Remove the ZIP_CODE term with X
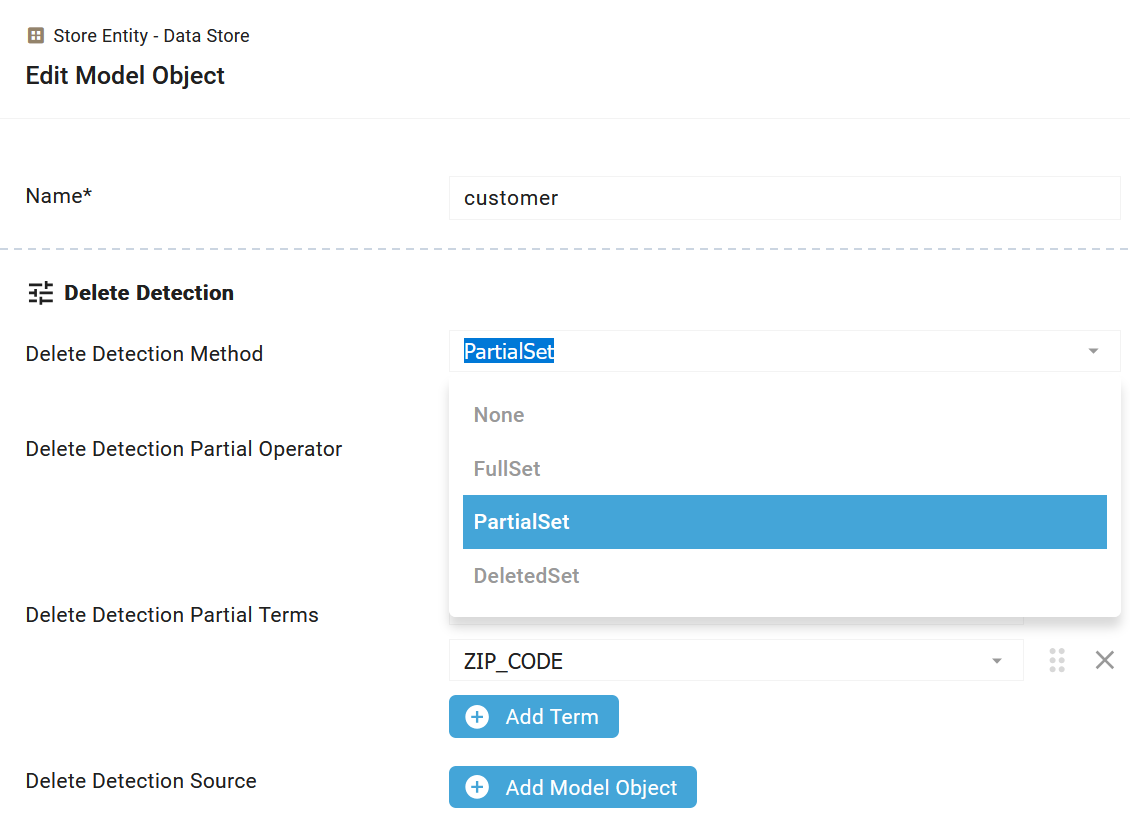The height and width of the screenshot is (818, 1130). coord(1104,660)
